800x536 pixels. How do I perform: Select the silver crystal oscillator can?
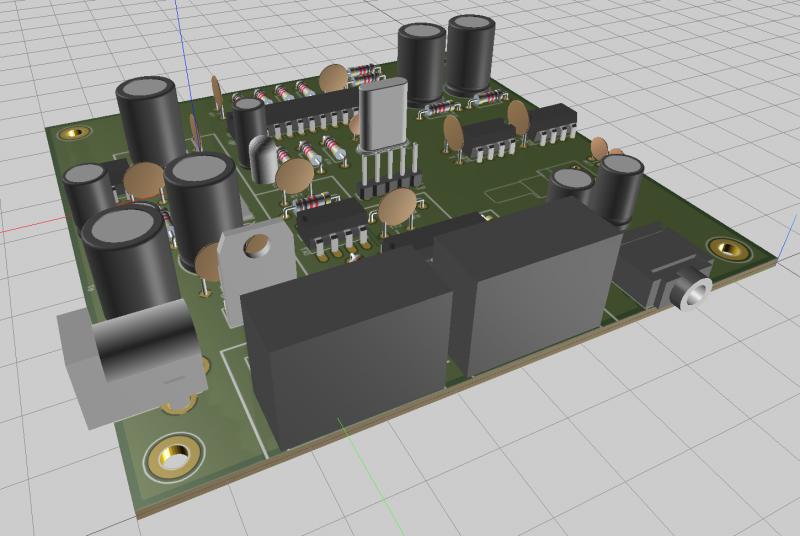pyautogui.click(x=383, y=115)
